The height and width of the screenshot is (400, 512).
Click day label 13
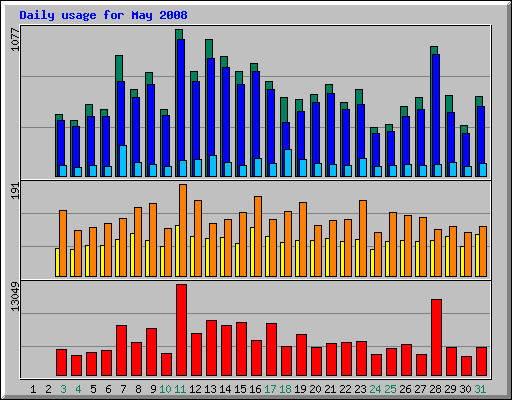click(x=210, y=389)
